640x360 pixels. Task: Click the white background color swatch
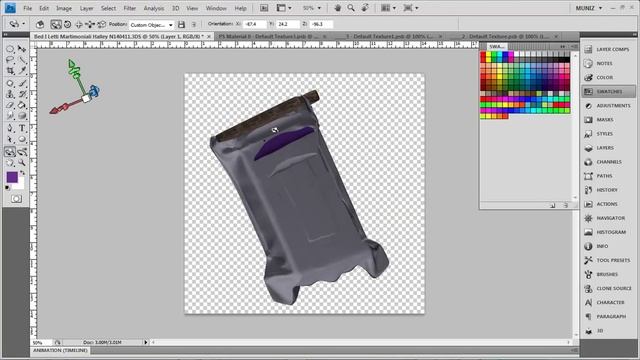pos(20,185)
